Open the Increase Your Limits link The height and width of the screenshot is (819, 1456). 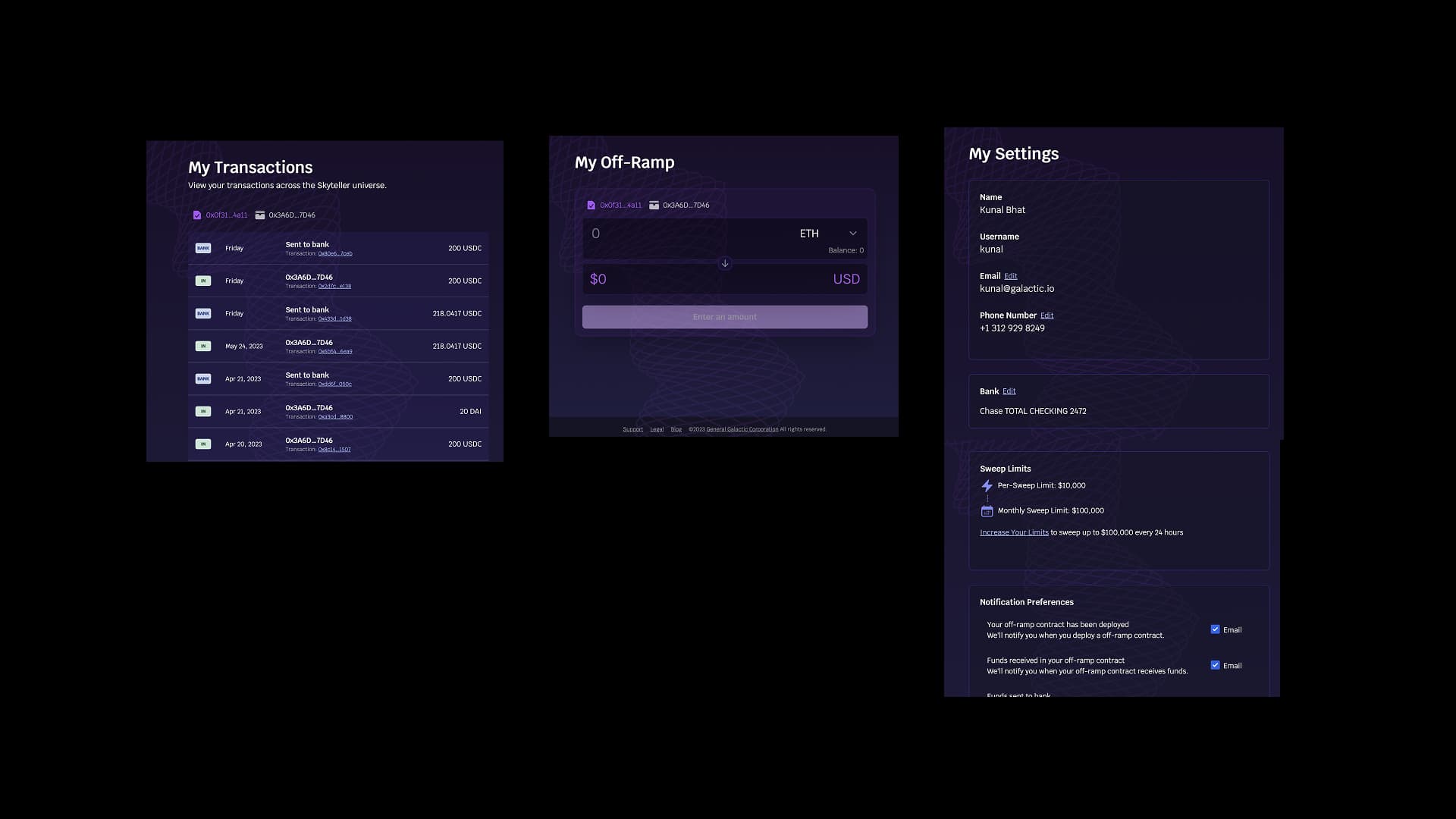pyautogui.click(x=1014, y=532)
